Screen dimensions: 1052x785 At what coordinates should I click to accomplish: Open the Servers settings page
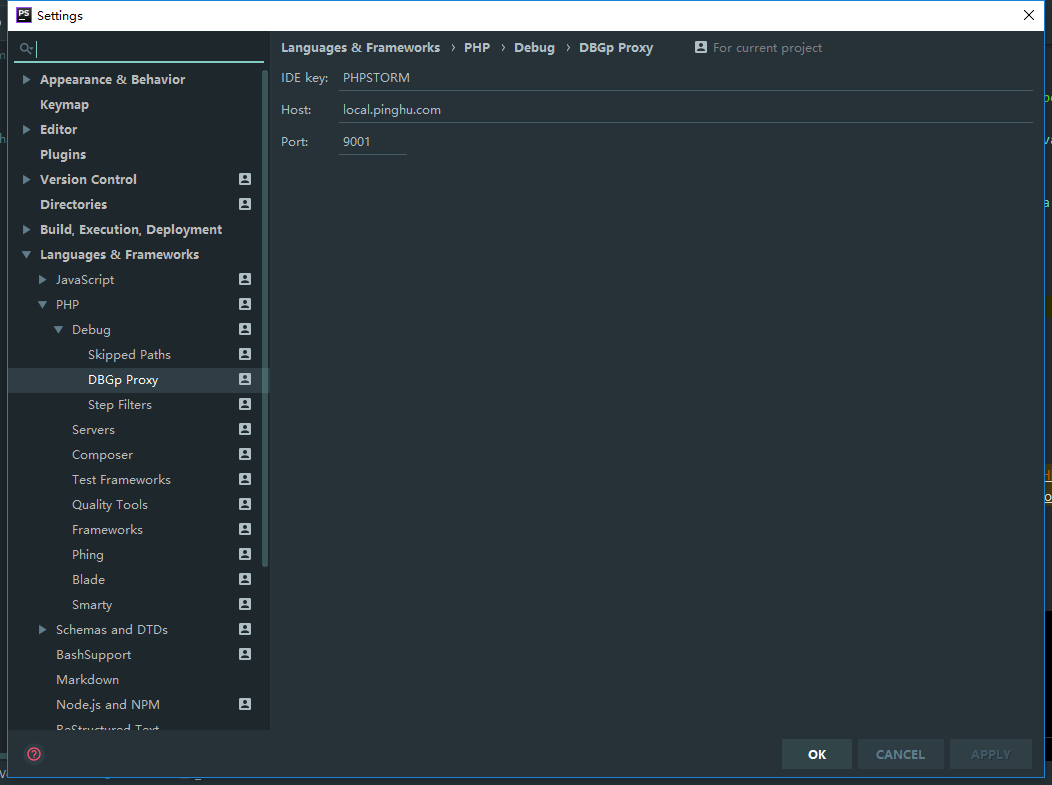tap(93, 429)
